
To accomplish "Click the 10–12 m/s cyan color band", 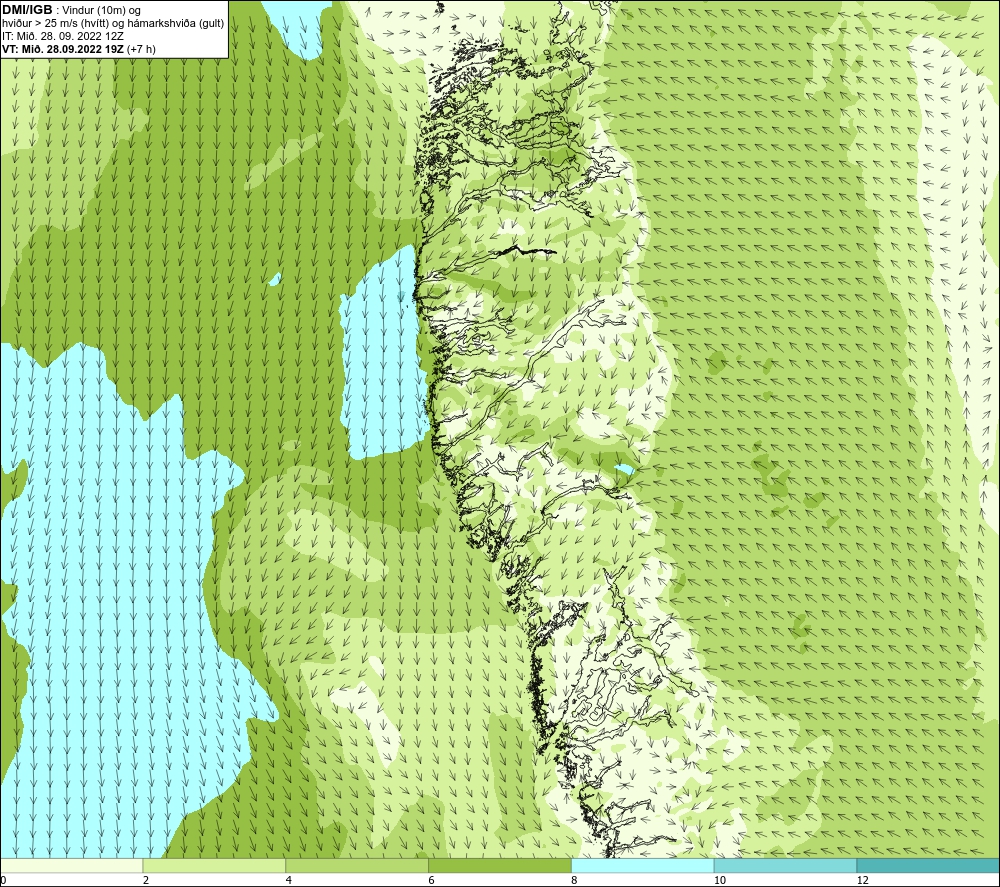I will coord(786,865).
